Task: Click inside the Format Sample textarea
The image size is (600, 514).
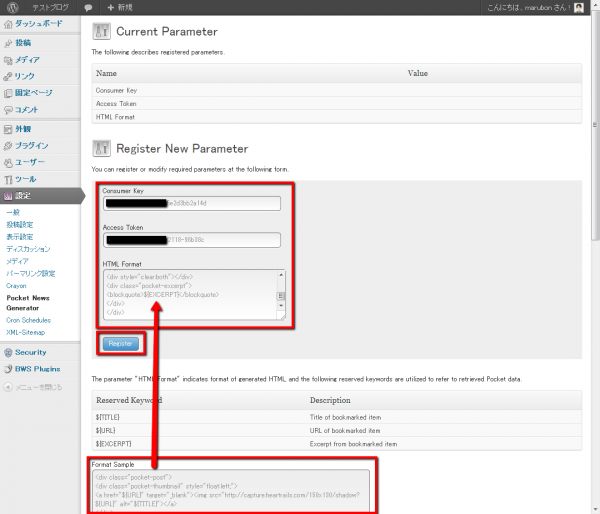Action: point(231,491)
